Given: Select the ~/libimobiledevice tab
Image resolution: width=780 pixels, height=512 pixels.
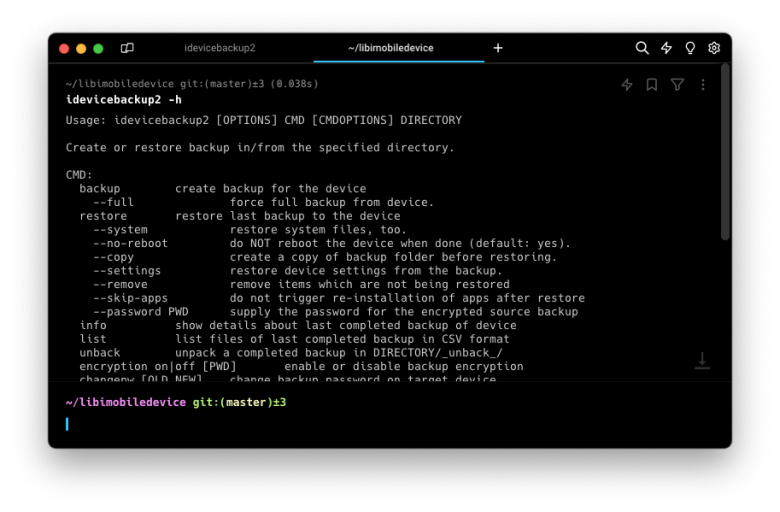Looking at the screenshot, I should click(x=390, y=48).
